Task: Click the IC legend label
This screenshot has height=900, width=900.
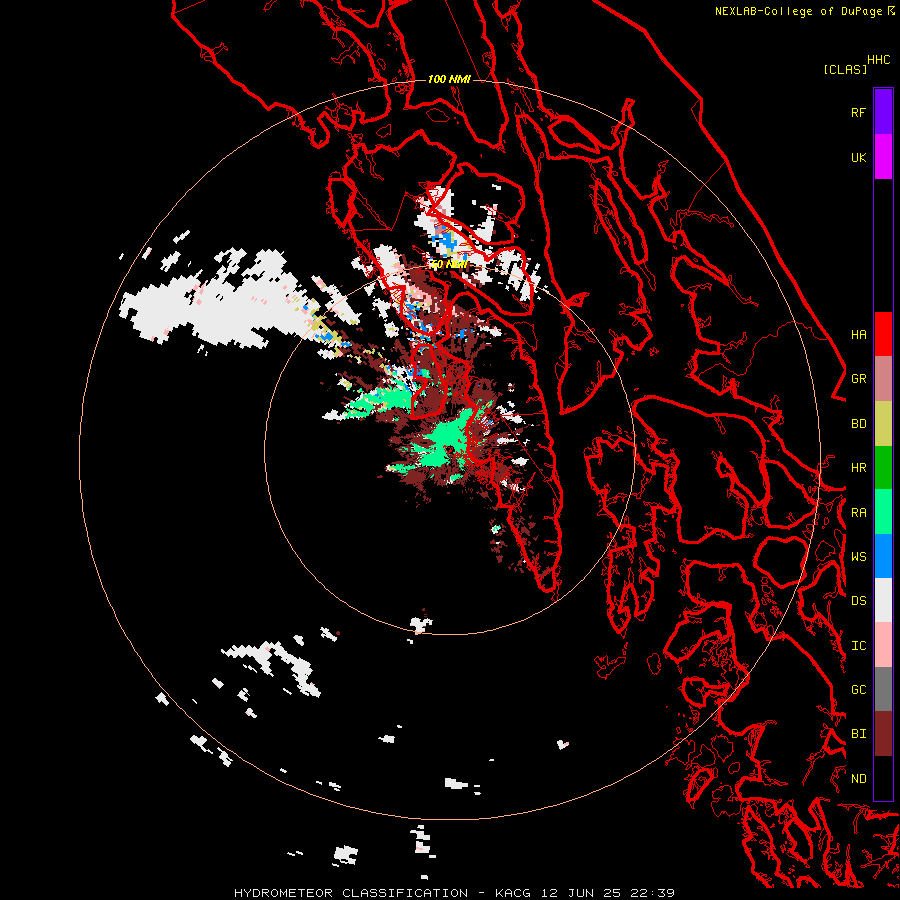Action: (858, 646)
